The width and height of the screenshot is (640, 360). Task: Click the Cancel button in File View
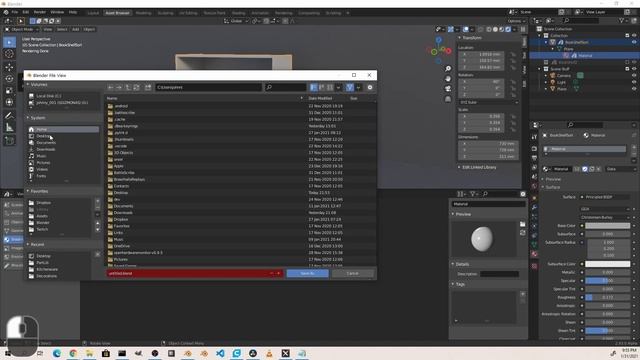[x=352, y=273]
